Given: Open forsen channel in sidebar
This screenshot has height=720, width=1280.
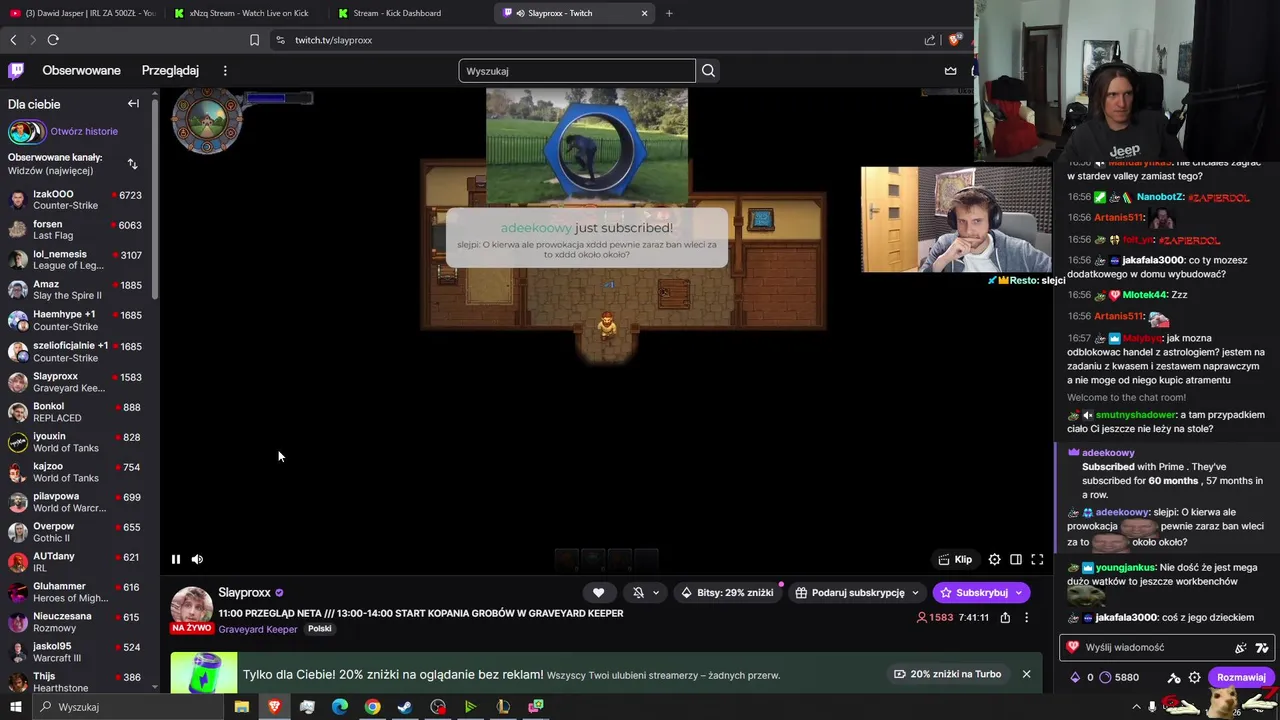Looking at the screenshot, I should tap(76, 230).
